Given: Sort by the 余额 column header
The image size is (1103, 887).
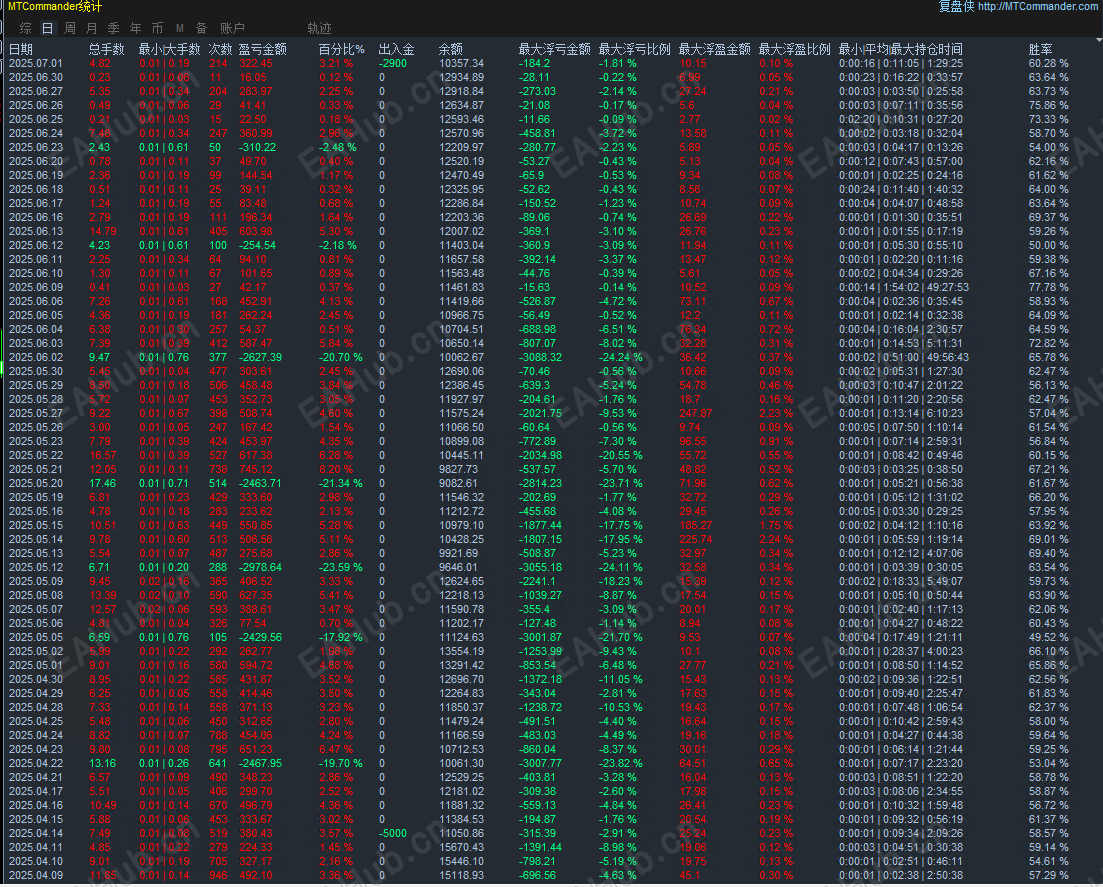Looking at the screenshot, I should tap(451, 49).
